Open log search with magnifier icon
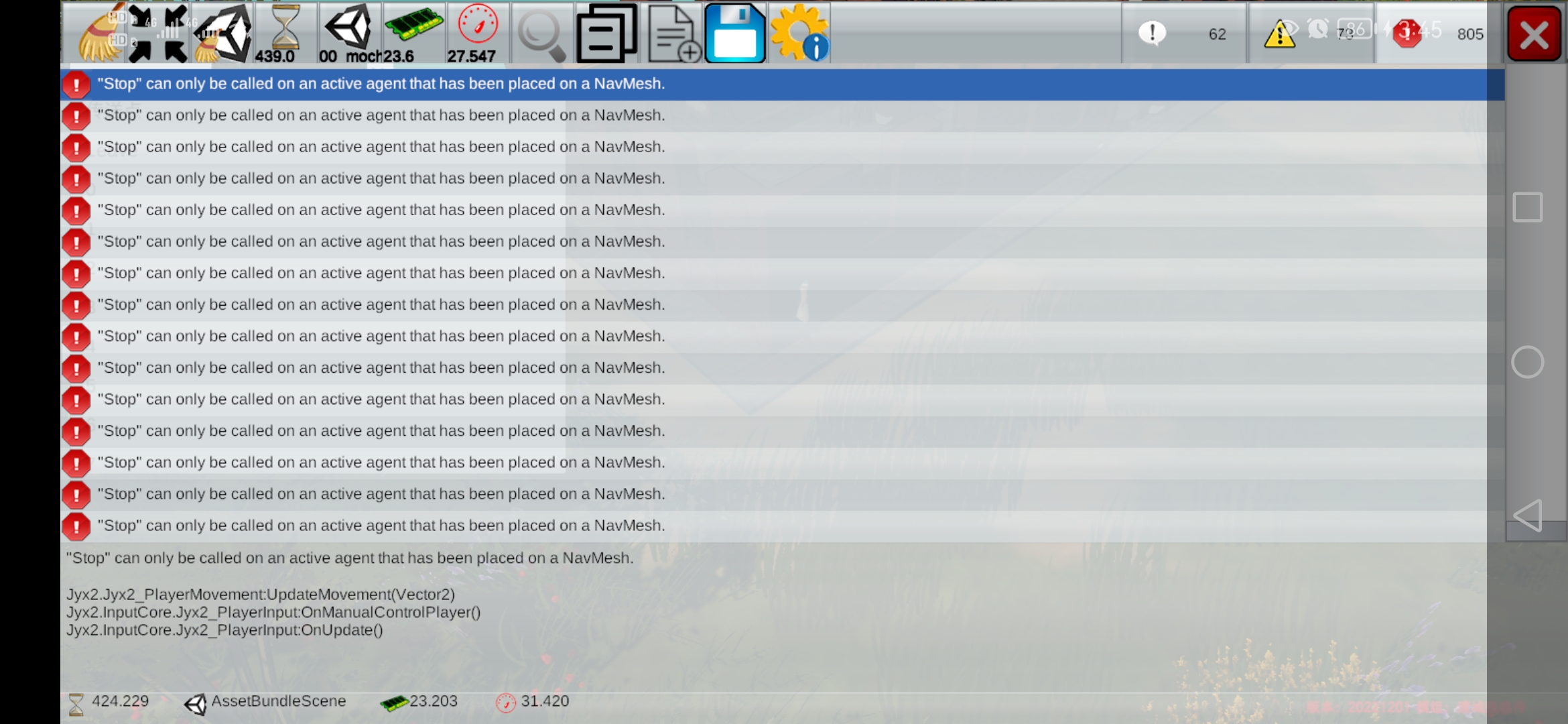The width and height of the screenshot is (1568, 724). [541, 34]
